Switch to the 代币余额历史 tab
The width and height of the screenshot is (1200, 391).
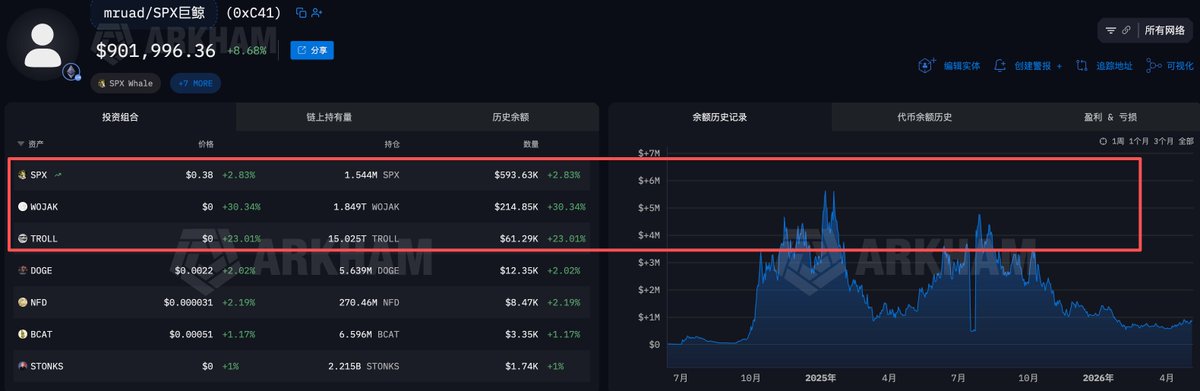click(x=924, y=117)
